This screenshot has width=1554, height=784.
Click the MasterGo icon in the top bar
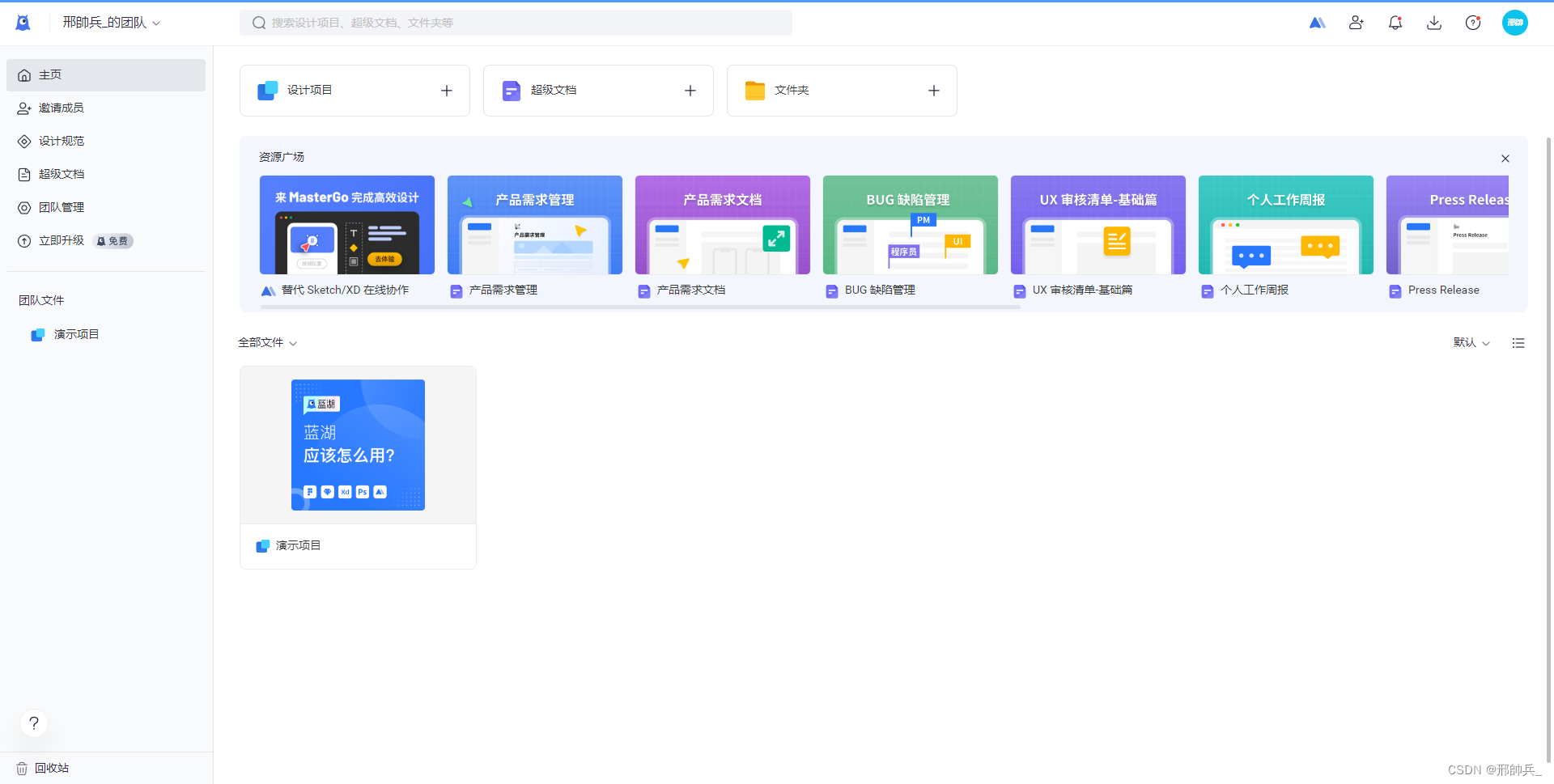1318,22
